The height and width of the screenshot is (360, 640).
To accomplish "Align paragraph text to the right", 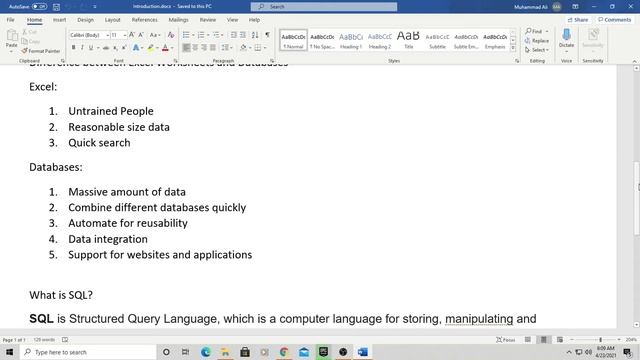I will pos(204,48).
